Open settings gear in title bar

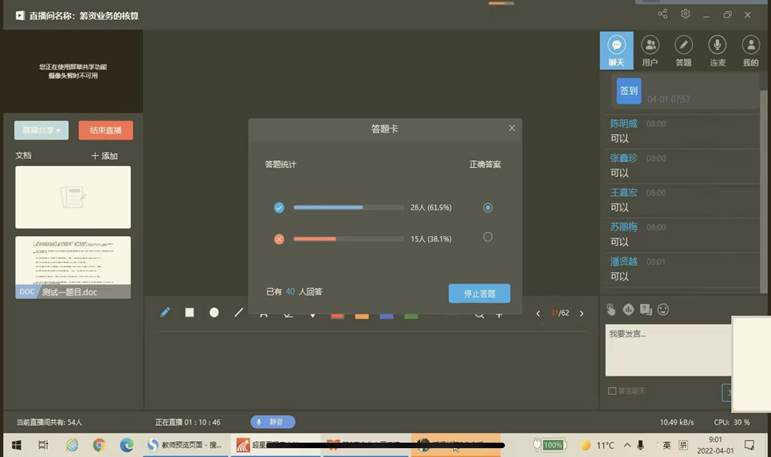[686, 14]
